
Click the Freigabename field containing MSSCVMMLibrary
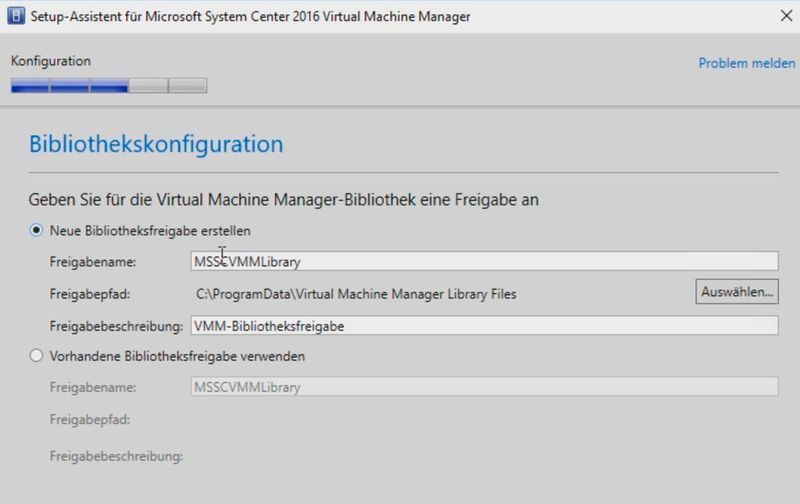(484, 261)
